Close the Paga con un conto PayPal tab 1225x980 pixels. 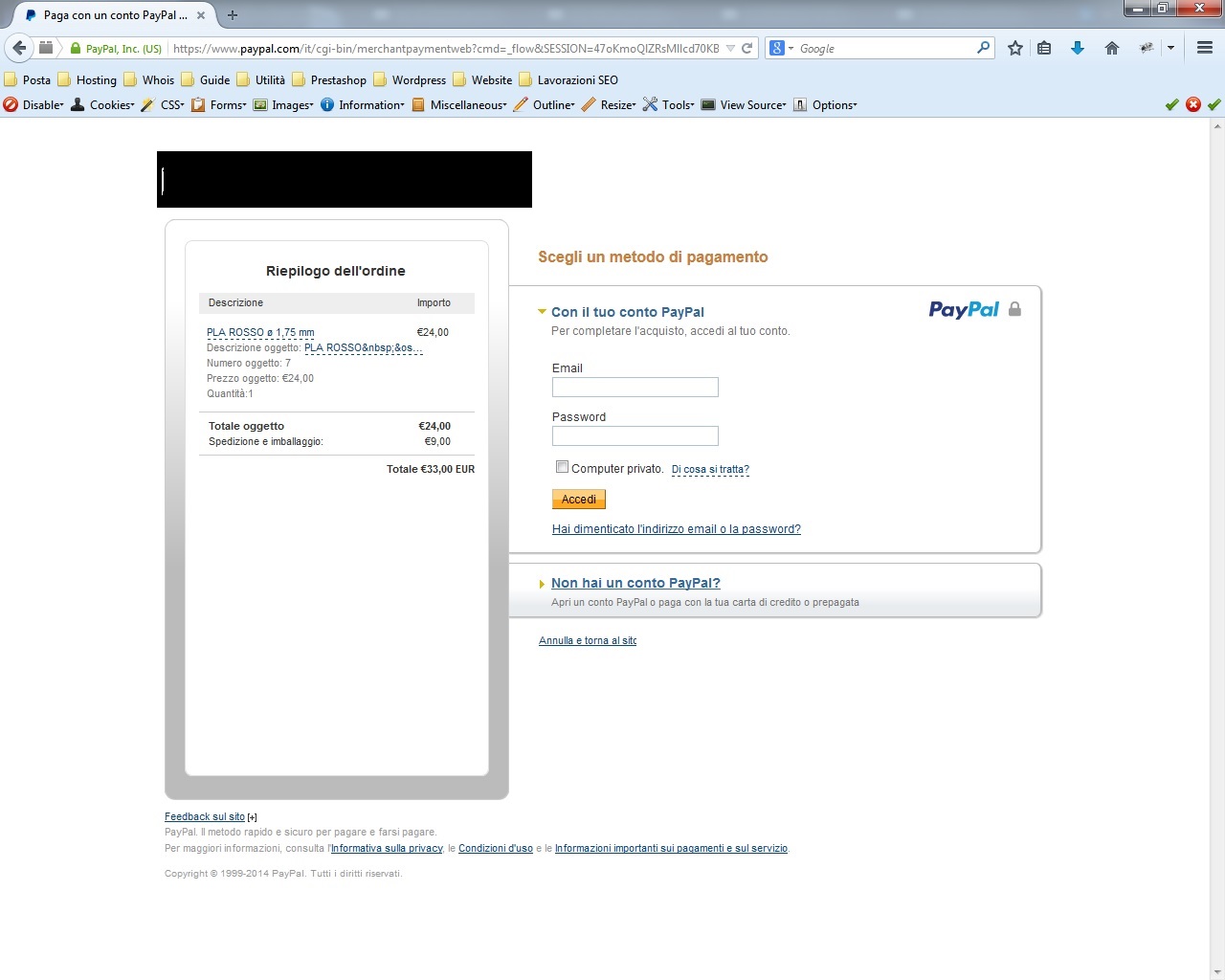[x=201, y=15]
